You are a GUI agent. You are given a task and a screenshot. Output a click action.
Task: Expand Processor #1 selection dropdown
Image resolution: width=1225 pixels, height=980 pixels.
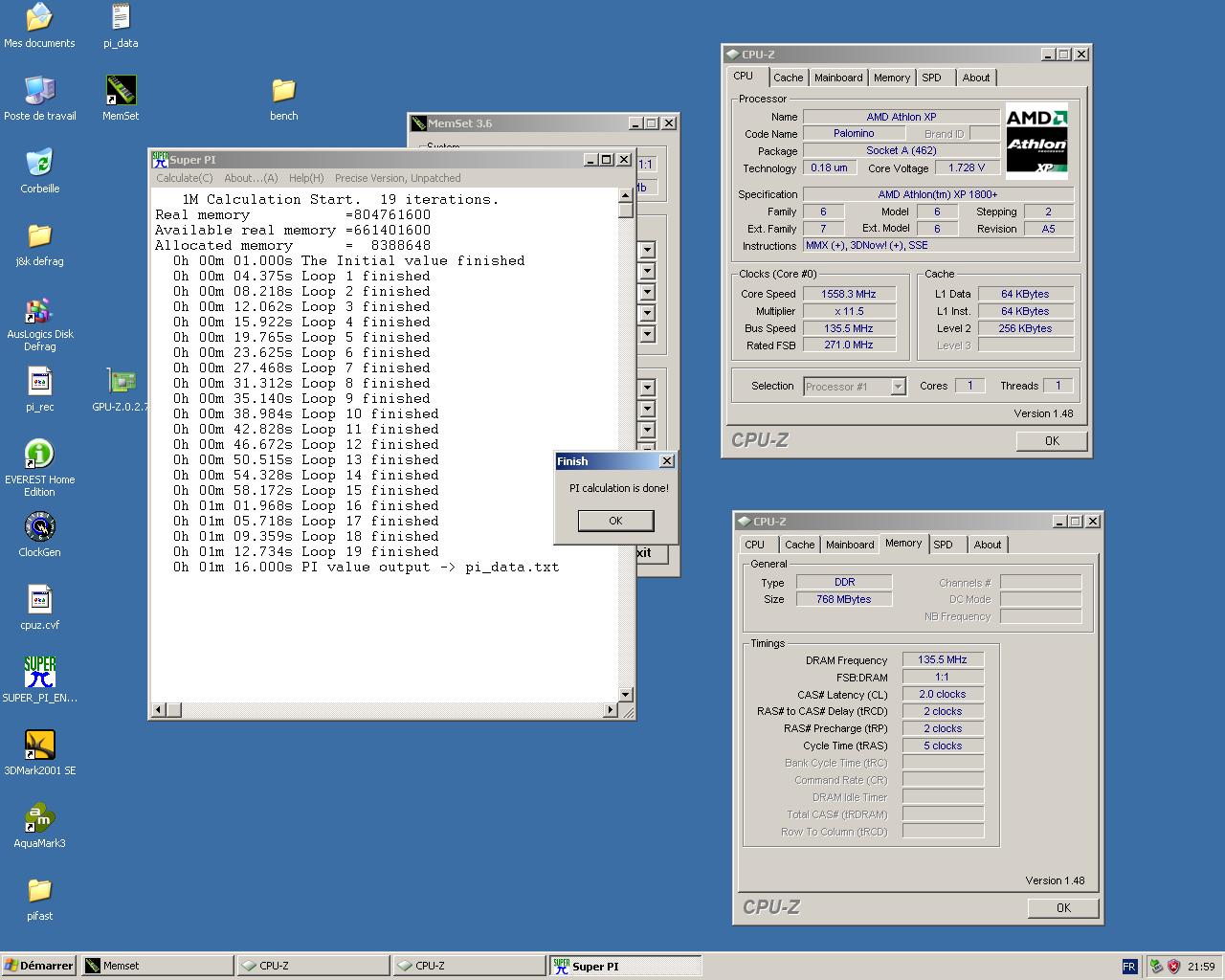click(x=898, y=387)
